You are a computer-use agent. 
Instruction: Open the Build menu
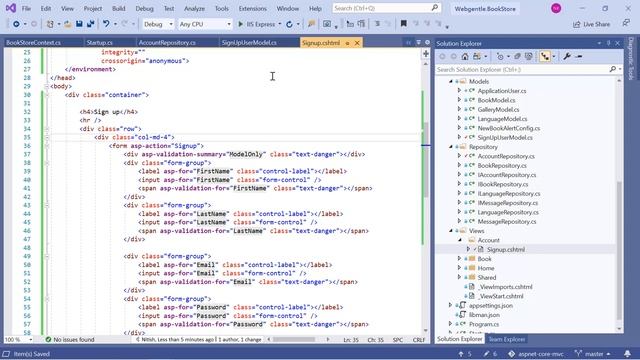coord(119,8)
